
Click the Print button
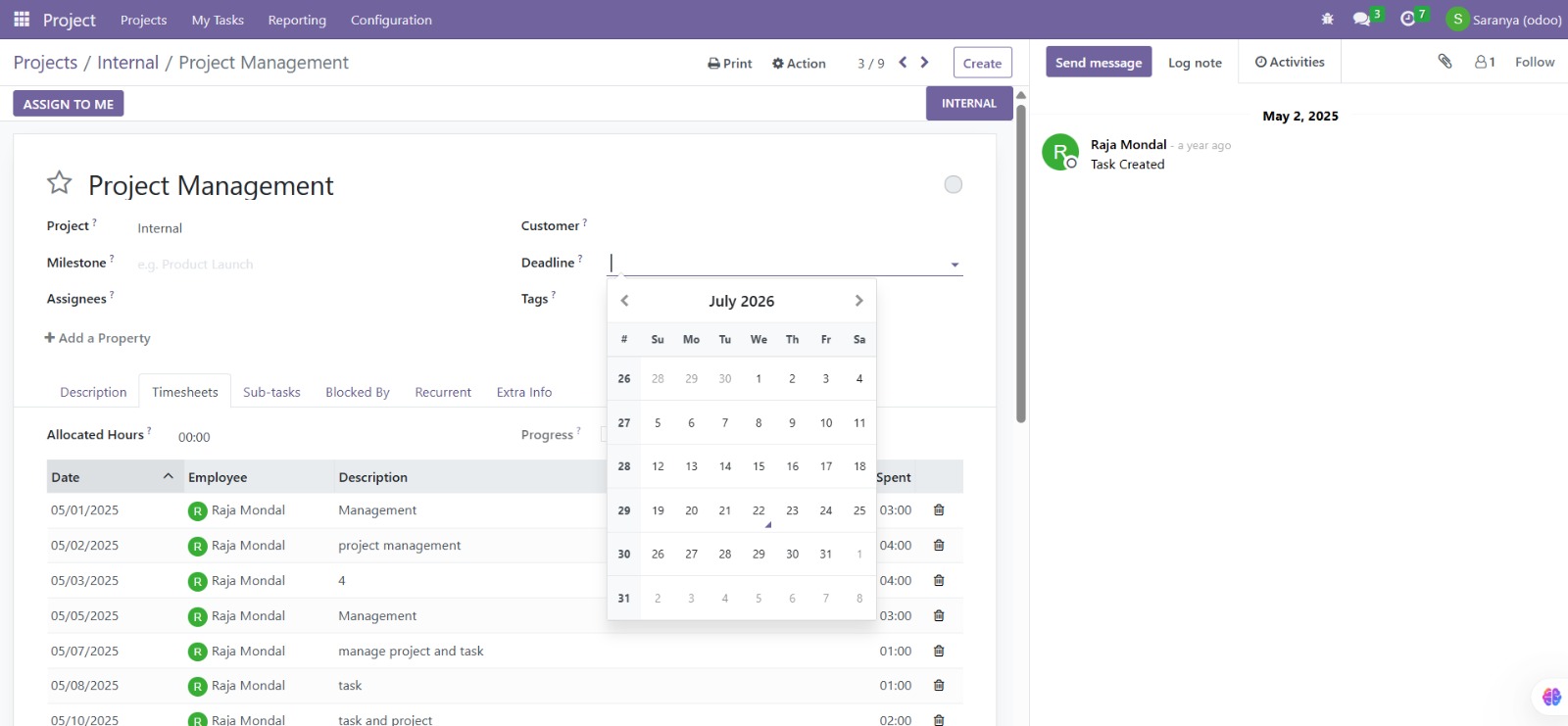tap(730, 63)
